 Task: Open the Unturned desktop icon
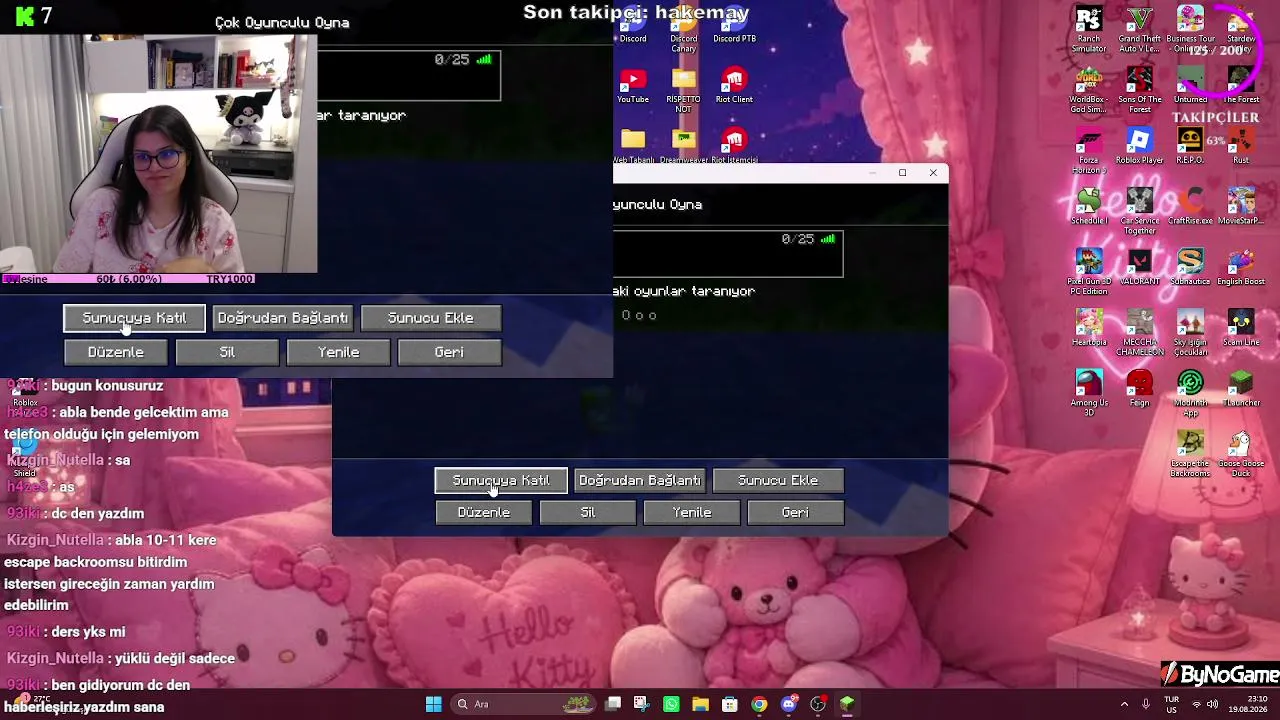click(x=1190, y=86)
